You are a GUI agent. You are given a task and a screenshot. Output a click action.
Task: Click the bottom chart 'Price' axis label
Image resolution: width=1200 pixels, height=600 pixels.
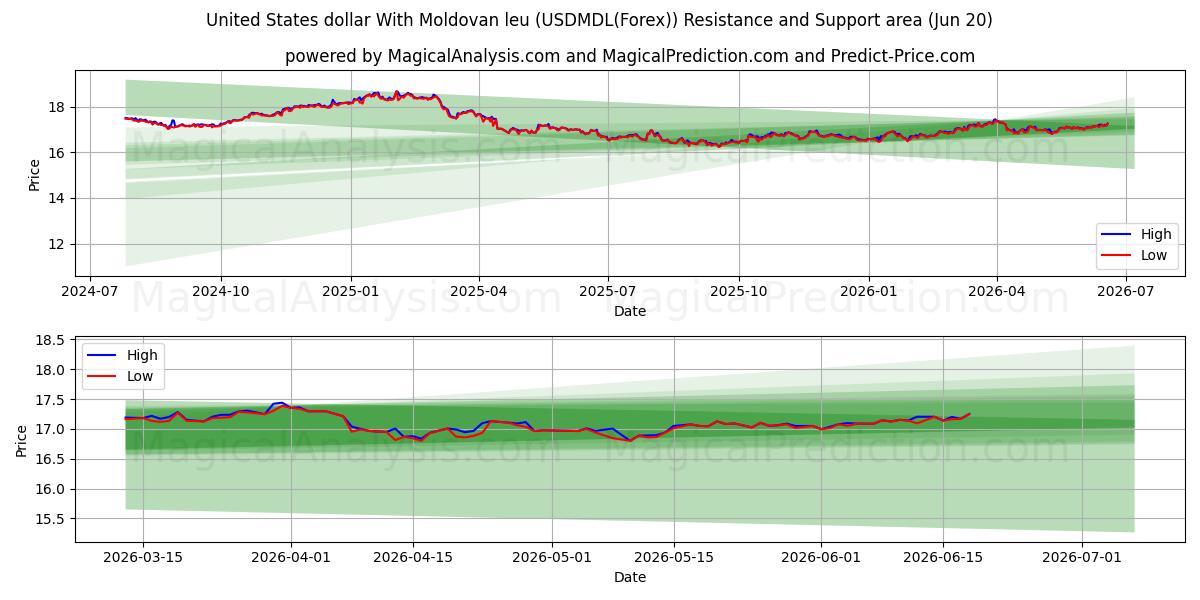(x=22, y=440)
